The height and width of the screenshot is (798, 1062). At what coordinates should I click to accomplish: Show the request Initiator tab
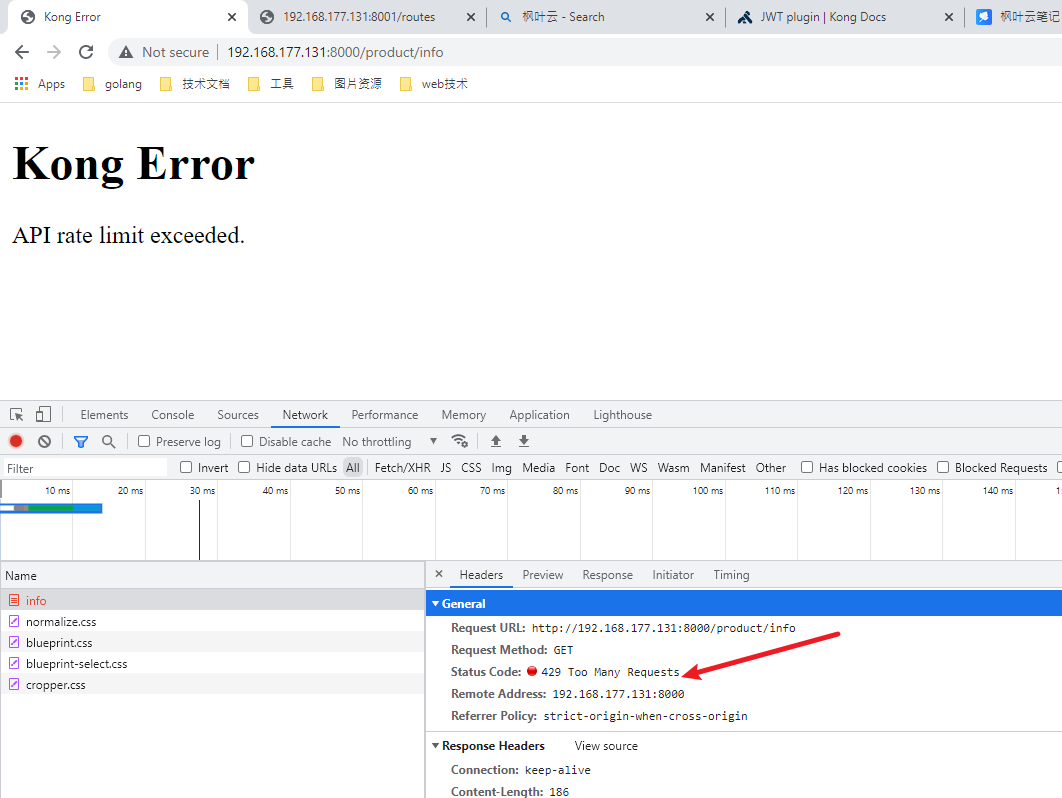tap(673, 574)
